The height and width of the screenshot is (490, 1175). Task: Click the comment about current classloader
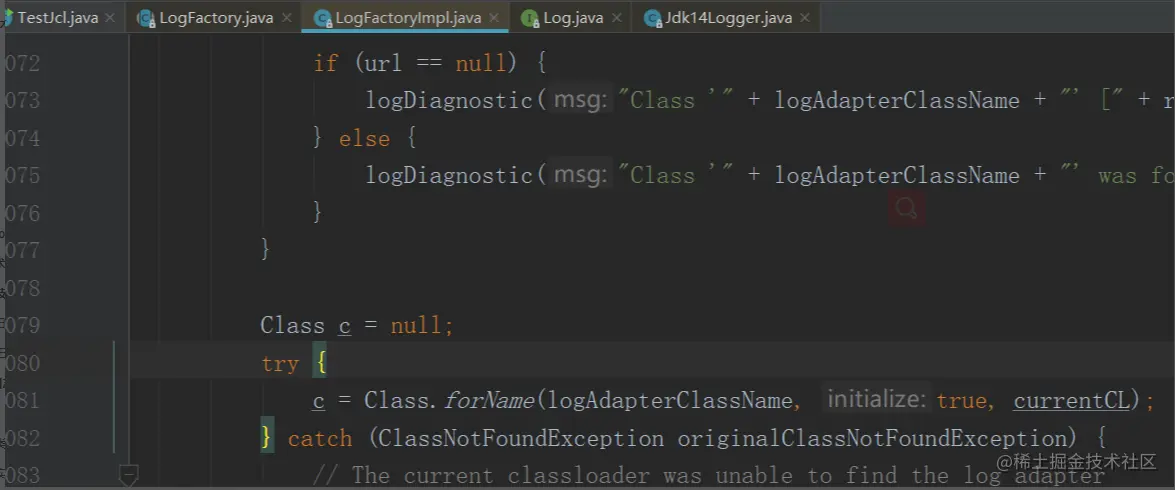(x=708, y=475)
